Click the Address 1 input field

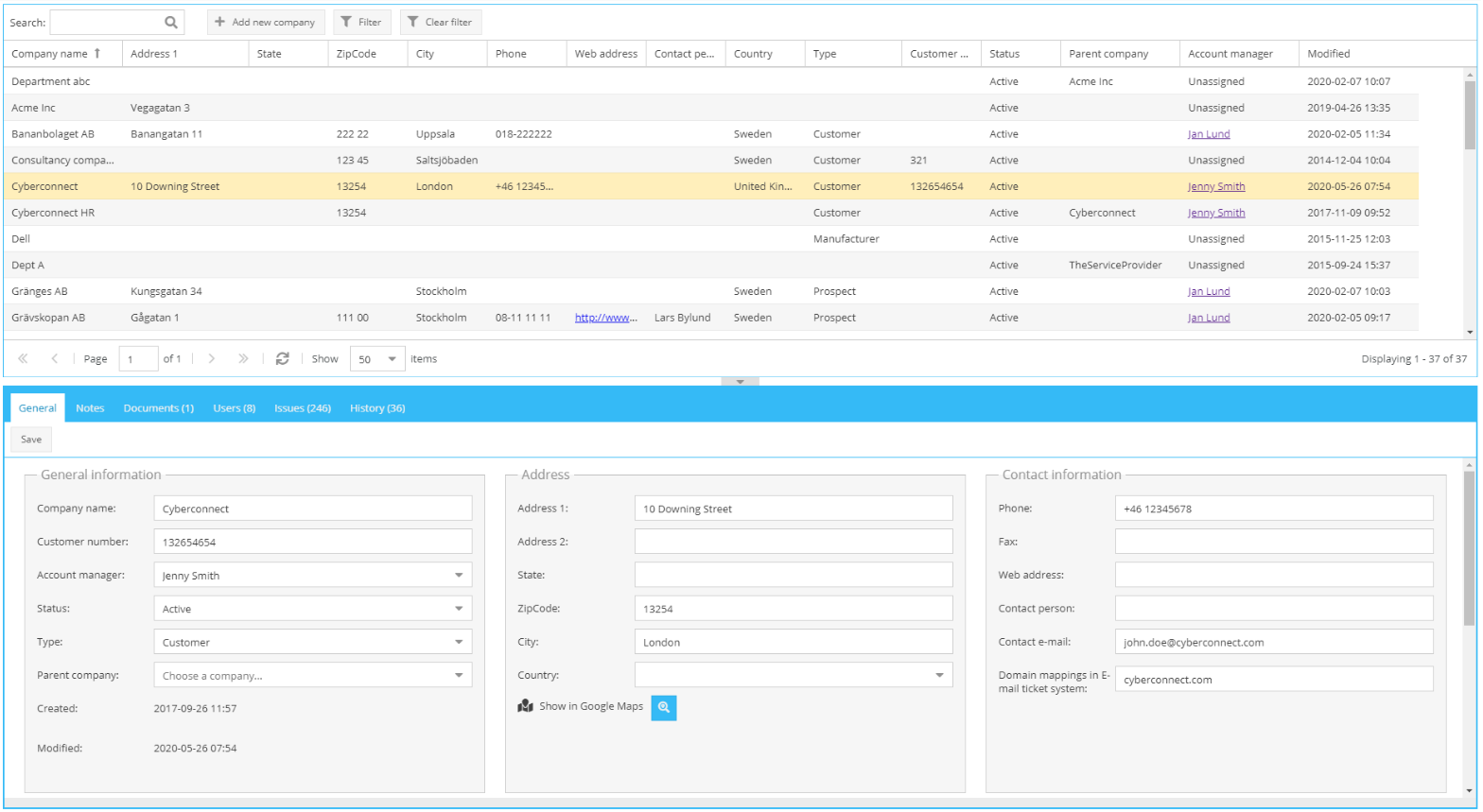click(x=794, y=509)
